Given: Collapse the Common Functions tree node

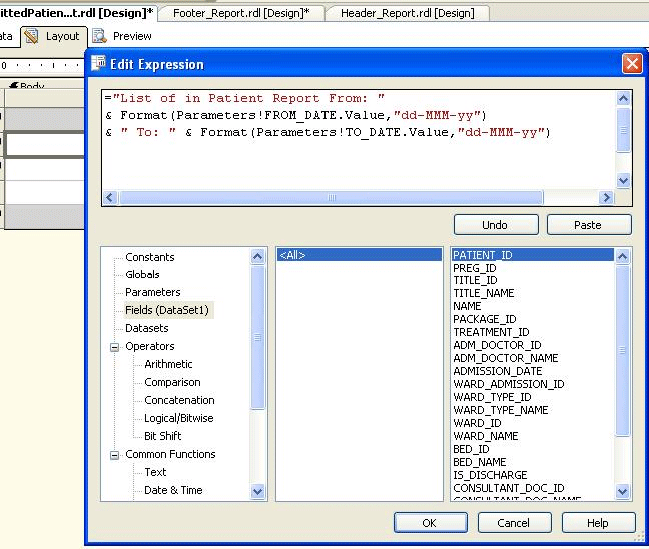Looking at the screenshot, I should 115,455.
